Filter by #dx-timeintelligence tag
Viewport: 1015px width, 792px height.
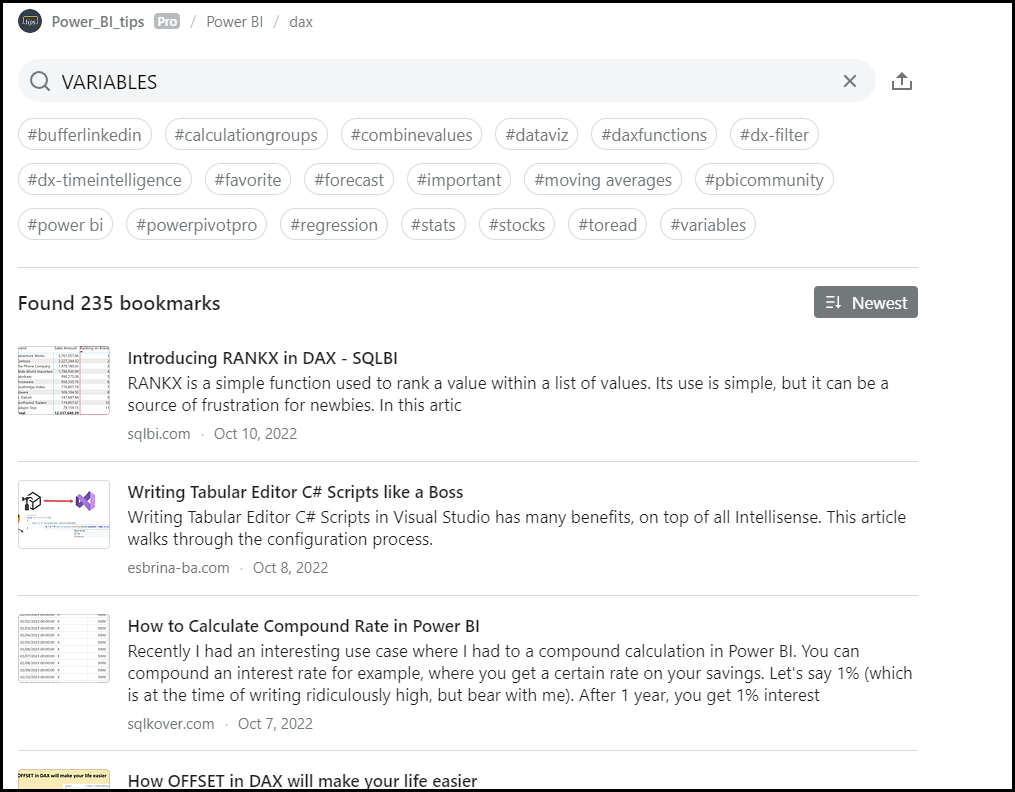pos(104,180)
